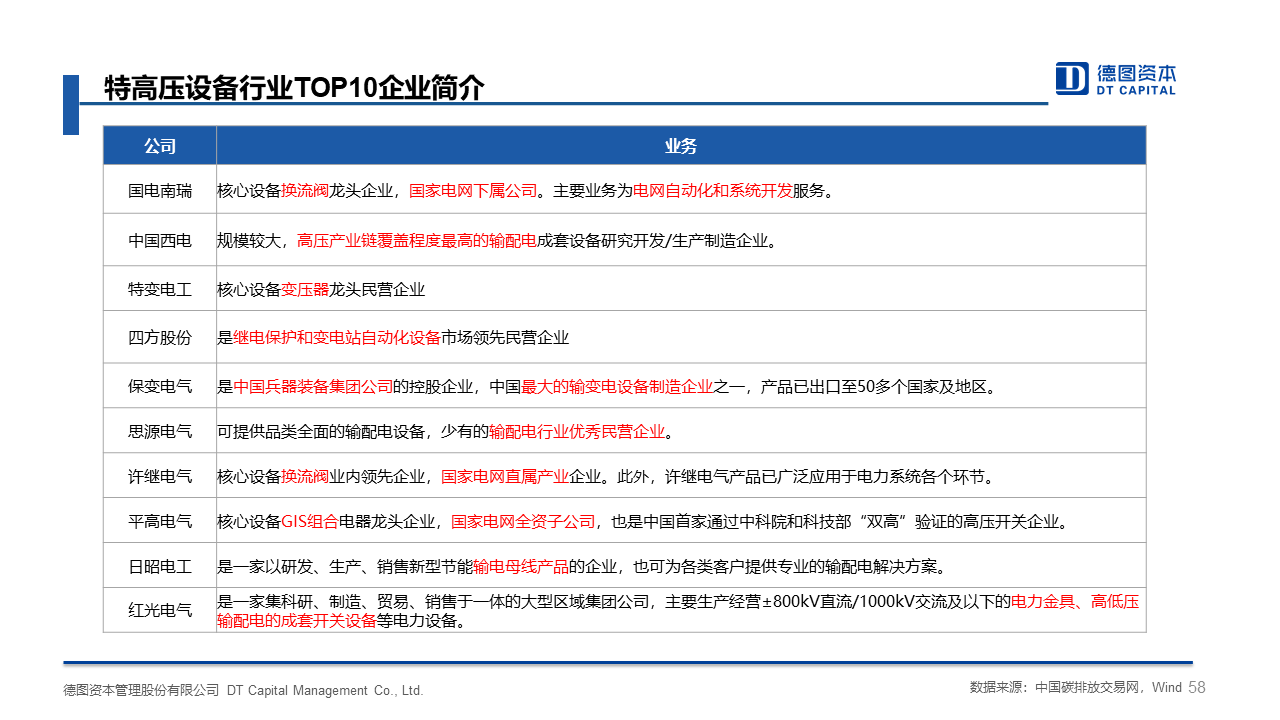The height and width of the screenshot is (720, 1280).
Task: Click the 输配电行业优秀民营企业 red text
Action: tap(577, 431)
